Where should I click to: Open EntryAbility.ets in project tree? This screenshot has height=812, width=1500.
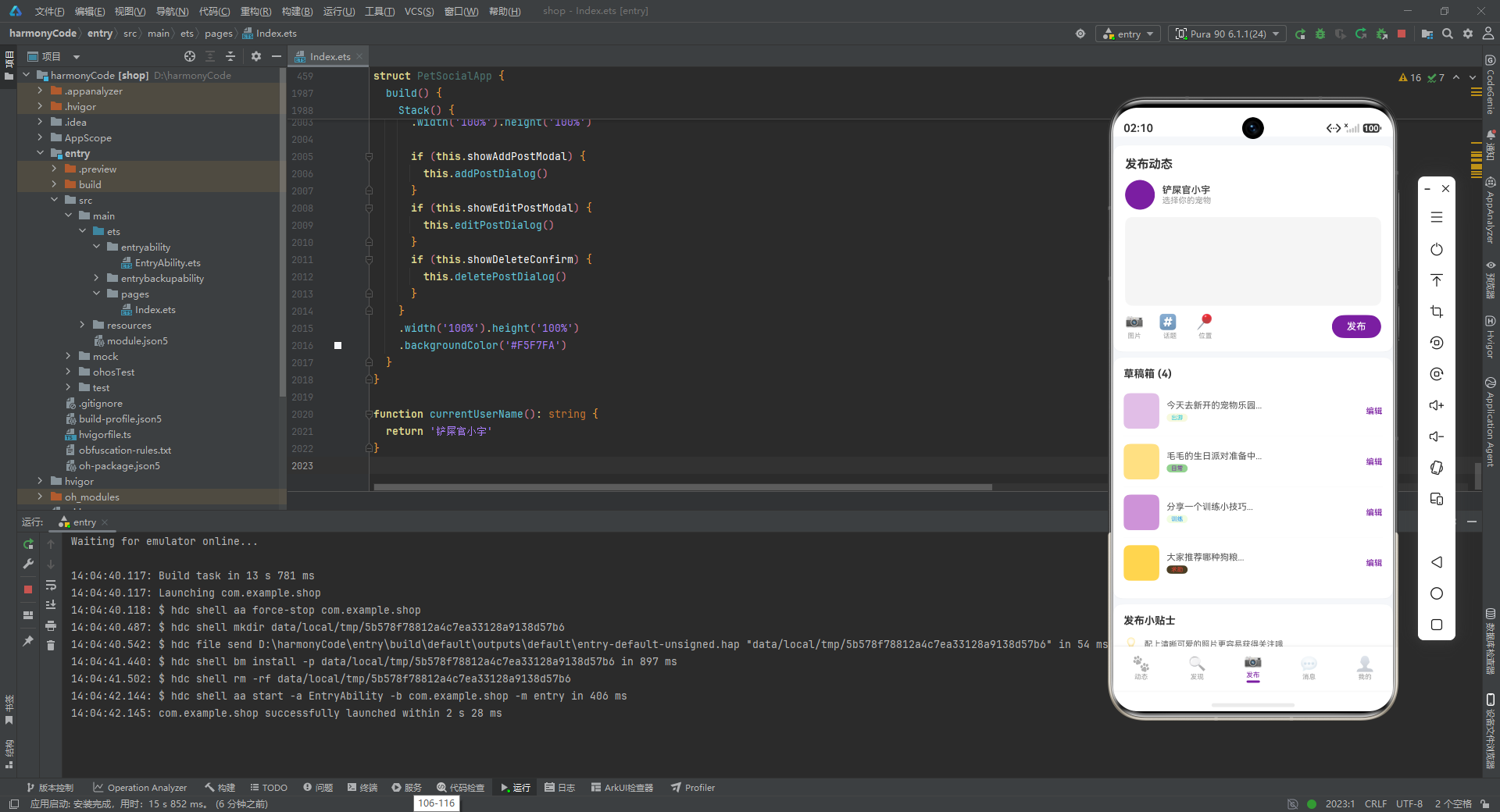coord(167,262)
